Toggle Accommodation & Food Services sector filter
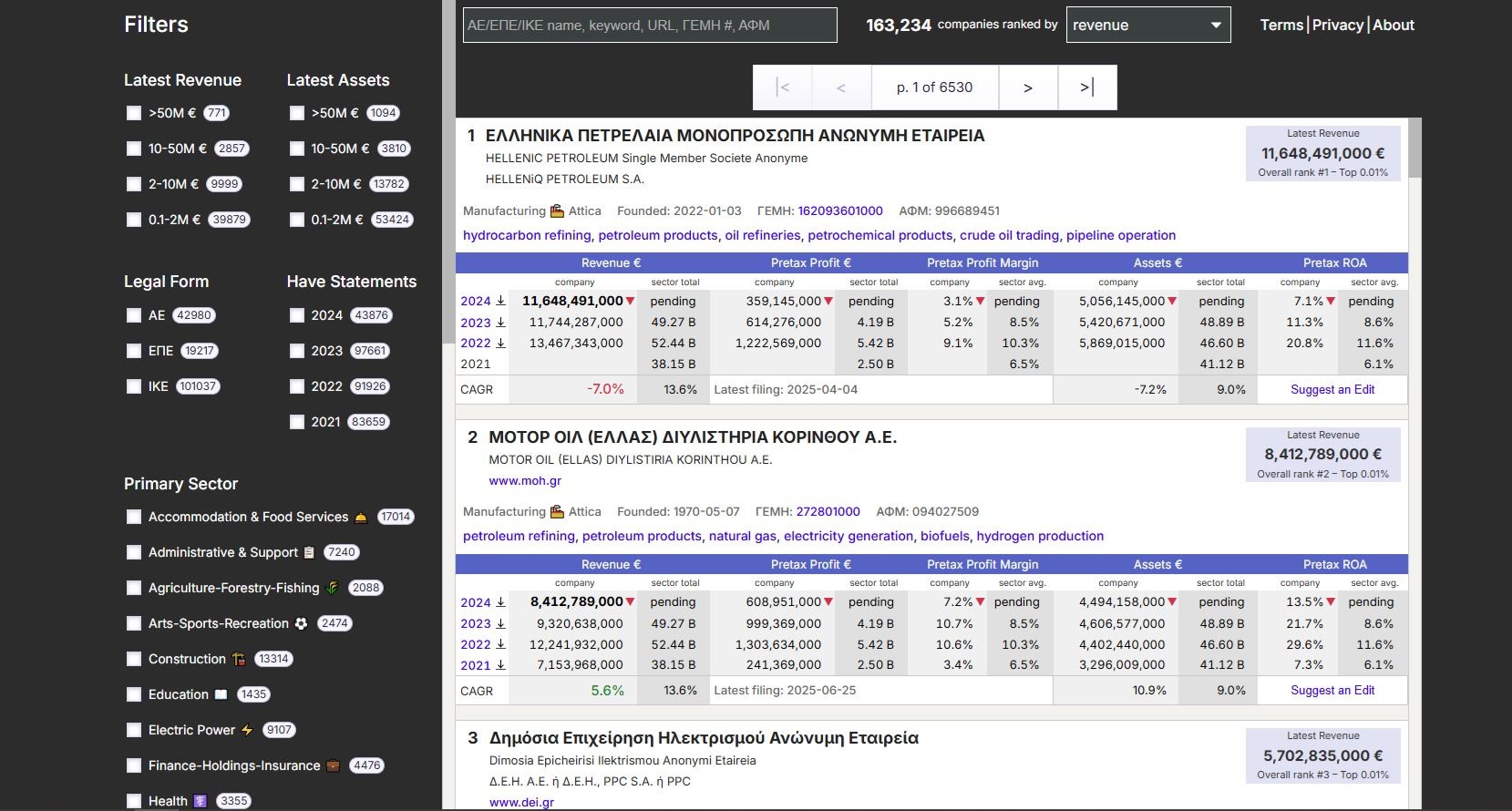Viewport: 1512px width, 811px height. [134, 517]
